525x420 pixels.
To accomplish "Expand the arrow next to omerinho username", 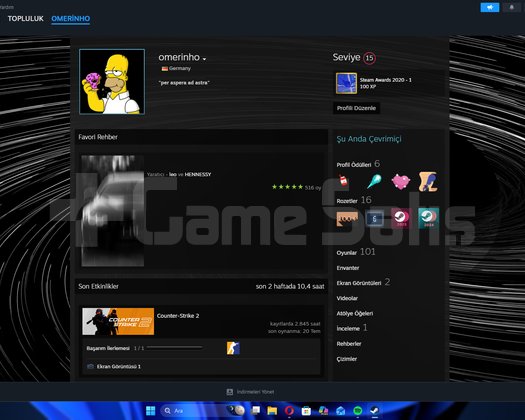I will (204, 59).
